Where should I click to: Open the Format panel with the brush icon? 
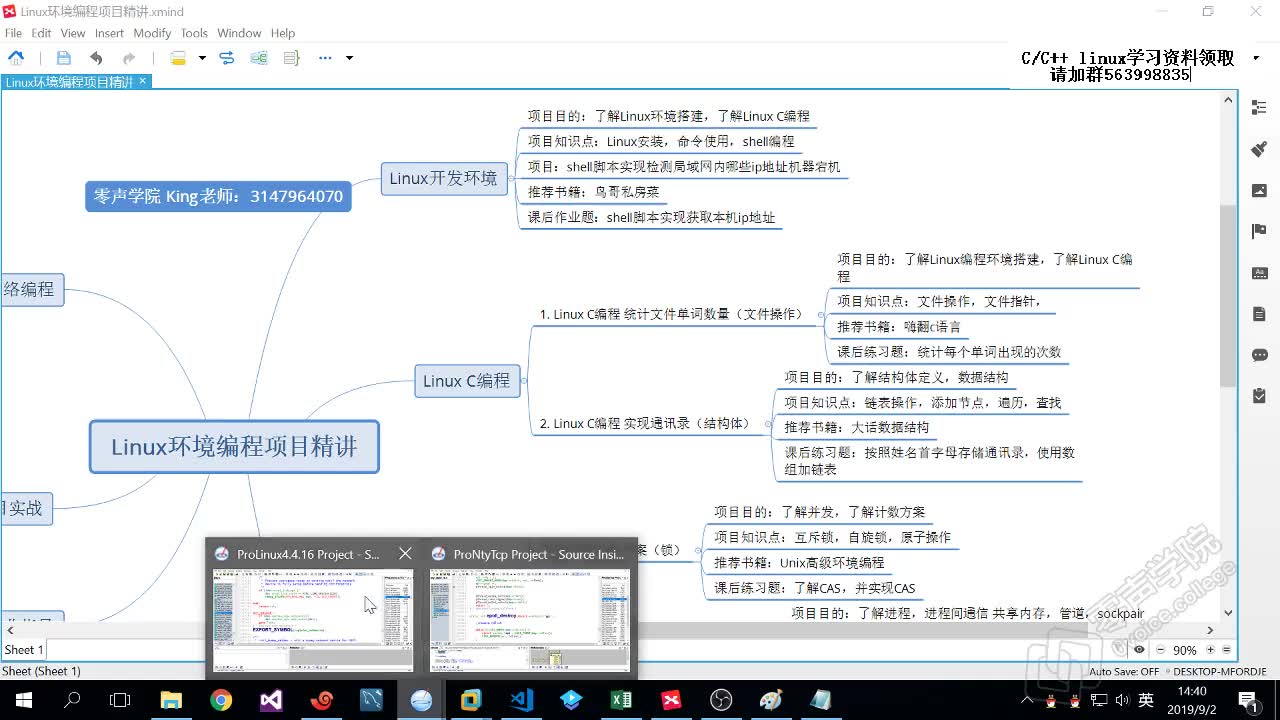click(x=1258, y=148)
